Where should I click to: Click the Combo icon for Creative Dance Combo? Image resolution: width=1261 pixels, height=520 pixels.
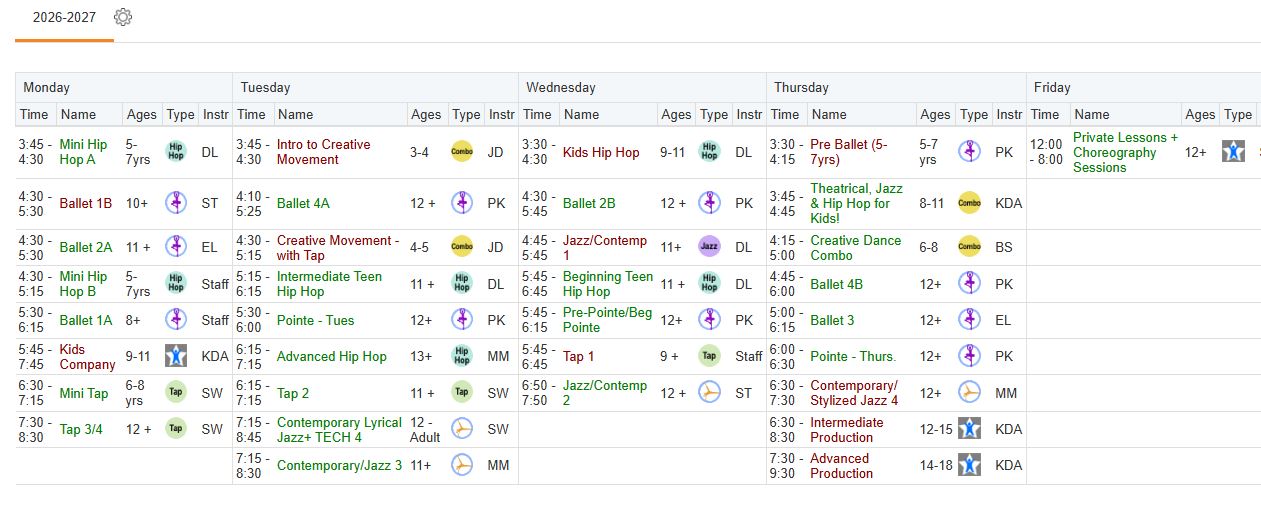[x=969, y=247]
